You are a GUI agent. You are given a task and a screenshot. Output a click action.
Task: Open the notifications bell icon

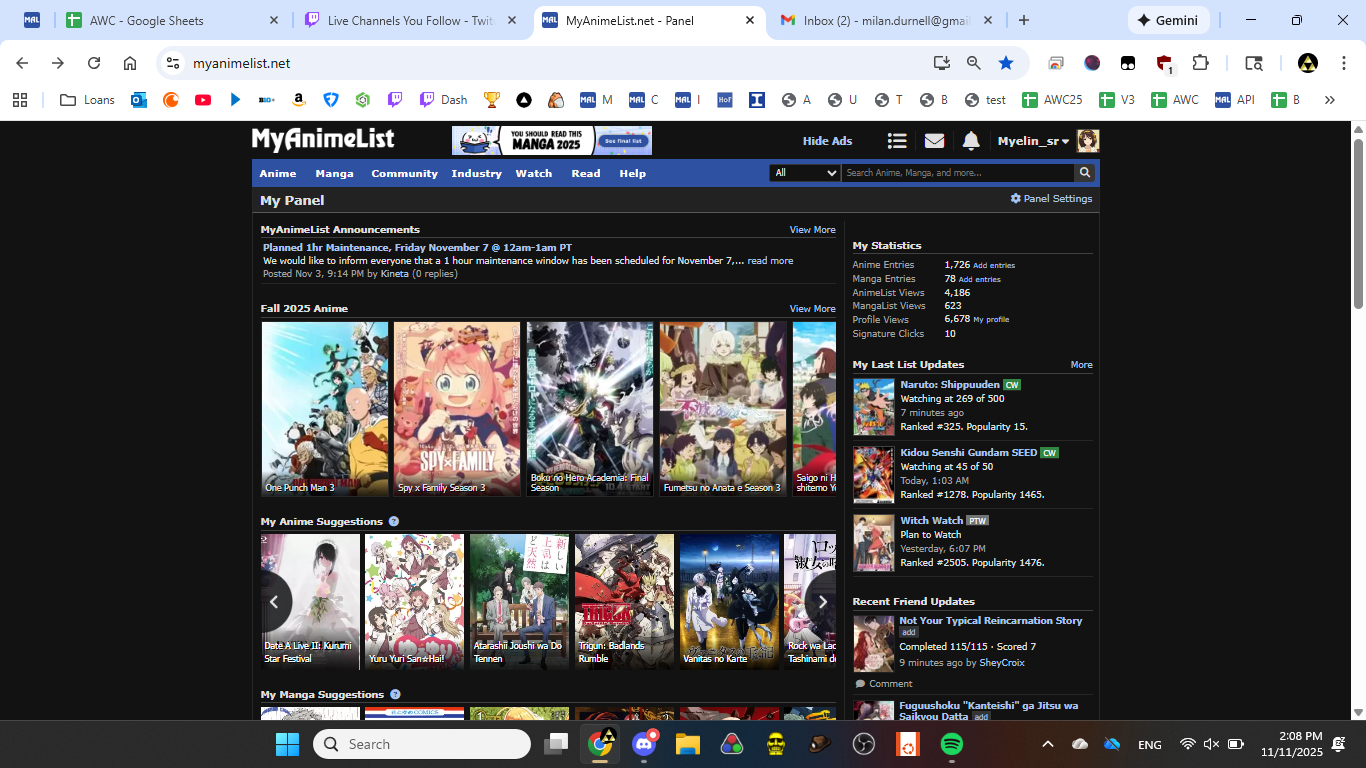coord(970,141)
